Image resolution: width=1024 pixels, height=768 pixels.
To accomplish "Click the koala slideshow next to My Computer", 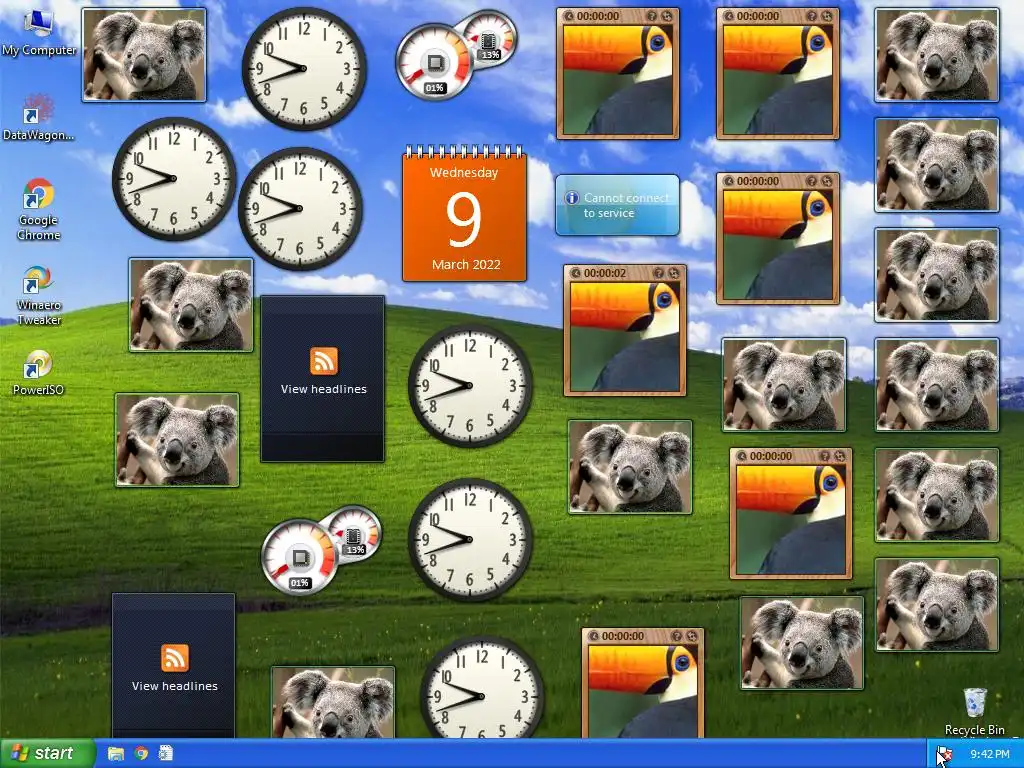I will tap(144, 55).
